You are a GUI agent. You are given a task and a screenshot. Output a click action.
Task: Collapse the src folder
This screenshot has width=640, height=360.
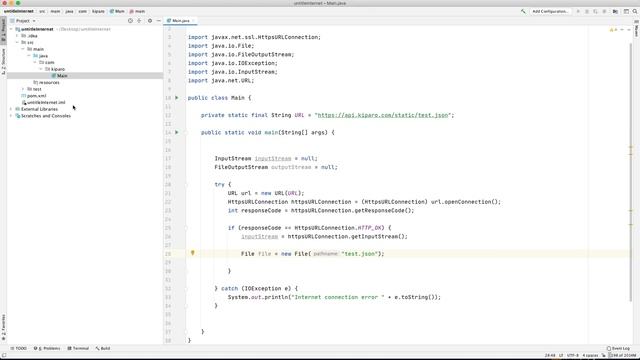17,42
